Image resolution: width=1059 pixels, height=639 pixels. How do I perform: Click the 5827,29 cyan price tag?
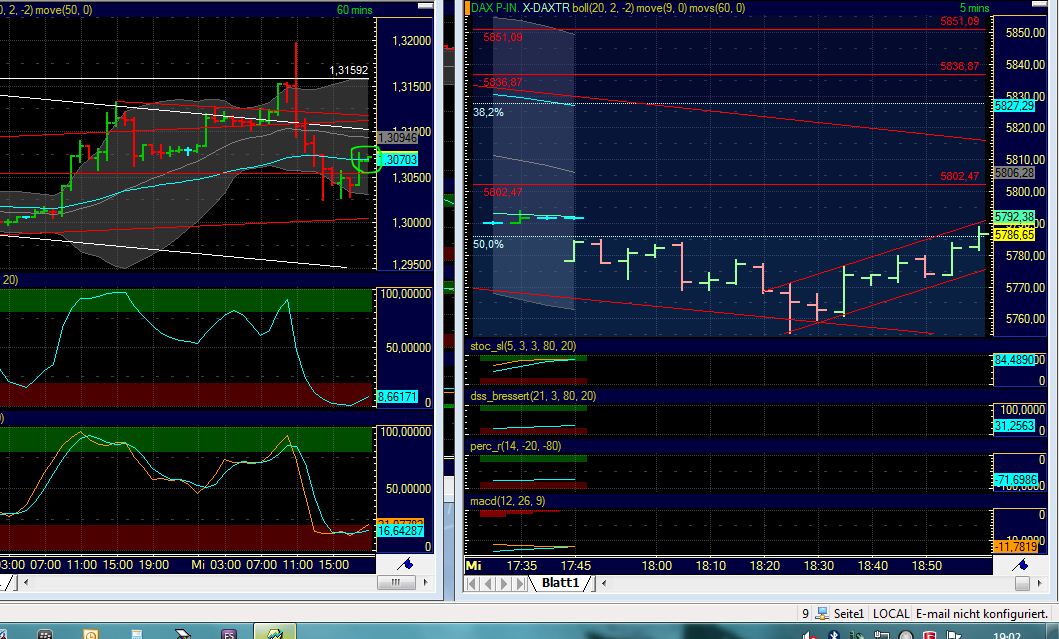1014,106
